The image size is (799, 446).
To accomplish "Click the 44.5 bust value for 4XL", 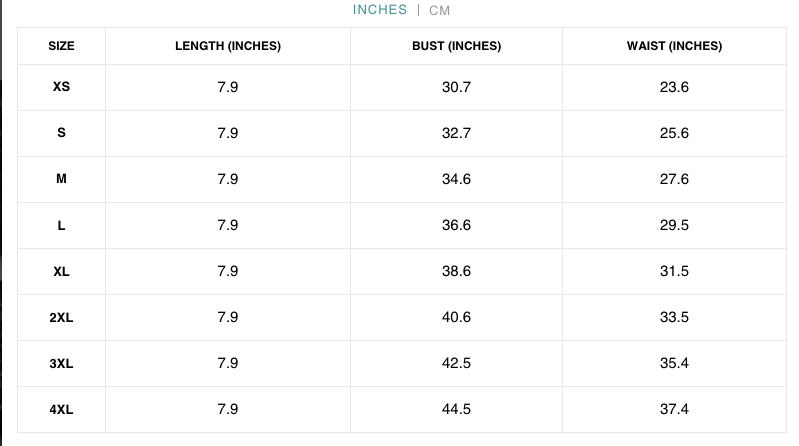I will click(x=456, y=409).
